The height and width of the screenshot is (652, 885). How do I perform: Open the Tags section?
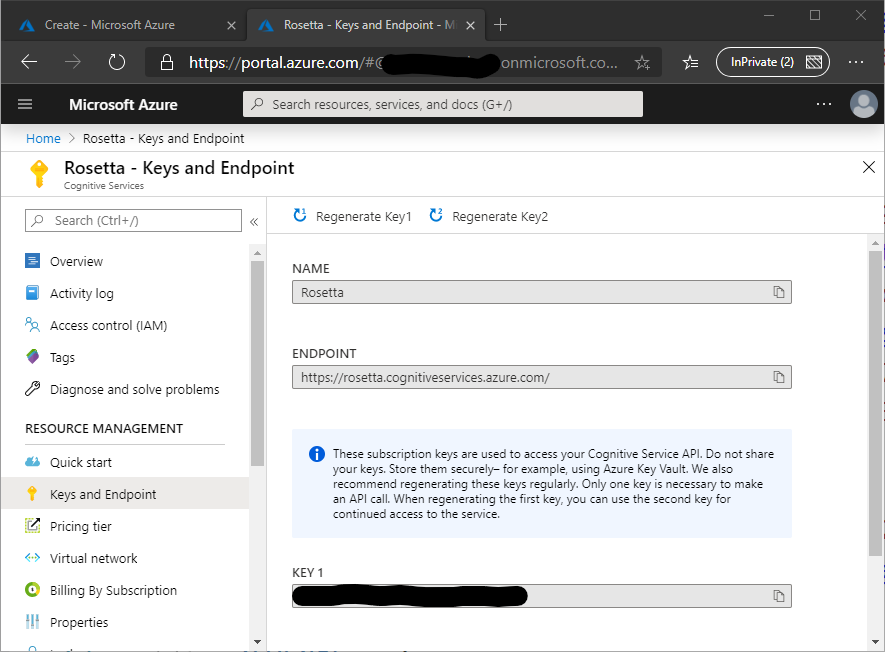click(x=62, y=357)
